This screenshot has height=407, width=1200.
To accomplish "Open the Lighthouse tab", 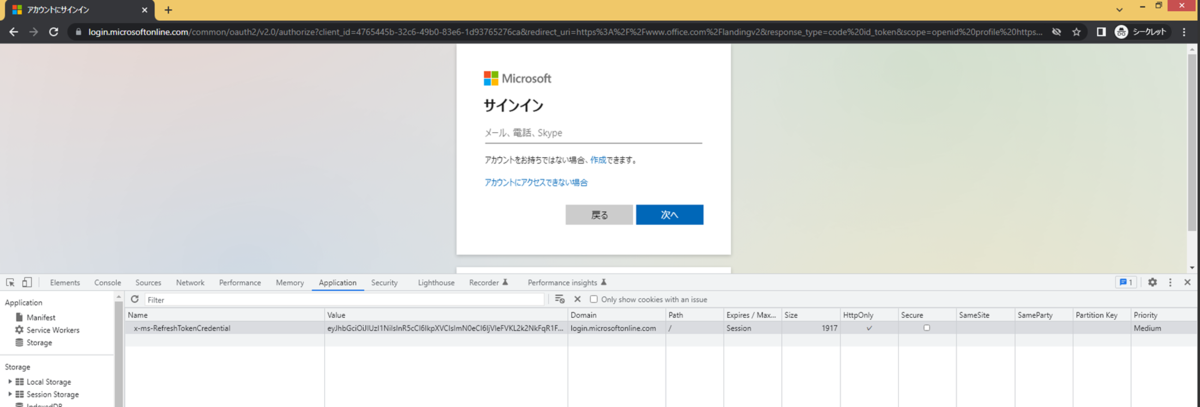I will point(436,283).
